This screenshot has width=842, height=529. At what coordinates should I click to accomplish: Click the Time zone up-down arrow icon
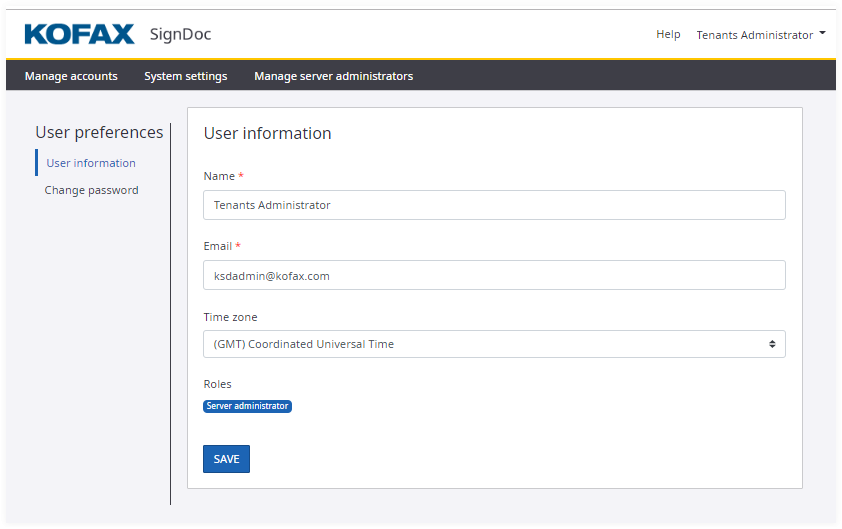coord(772,344)
